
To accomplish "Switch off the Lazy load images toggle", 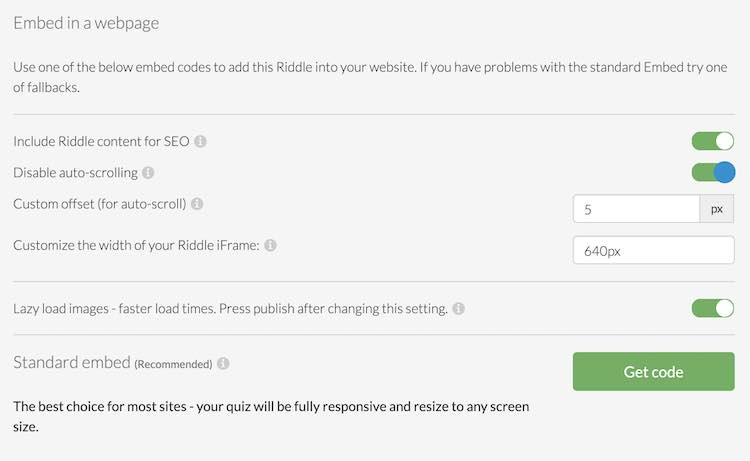I will (x=713, y=308).
